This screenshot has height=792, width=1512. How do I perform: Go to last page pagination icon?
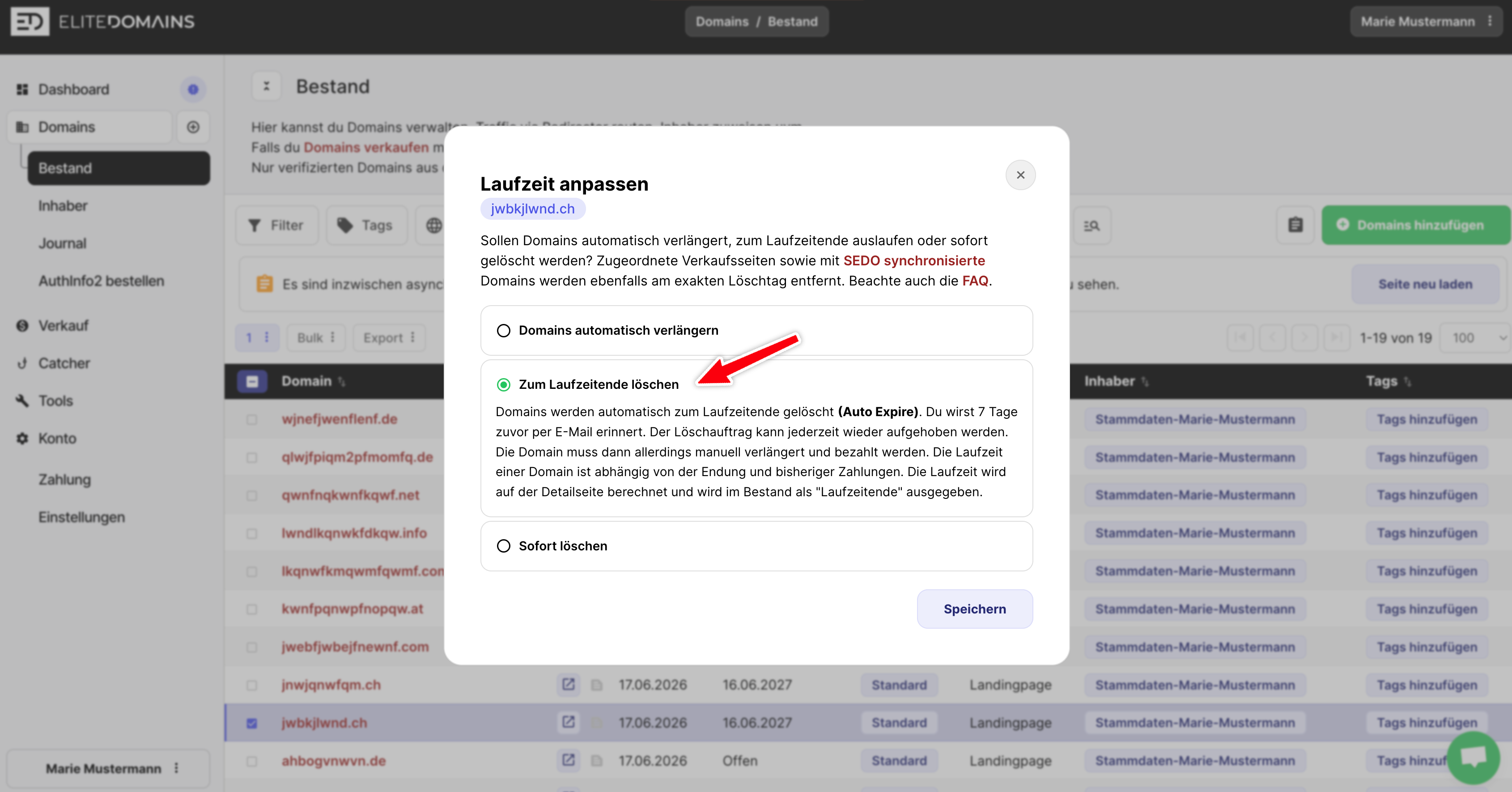[x=1337, y=337]
